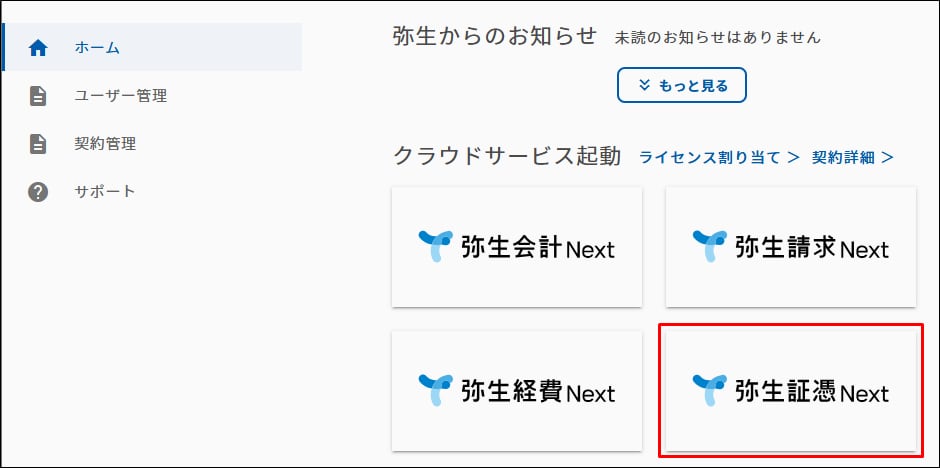
Task: Click the 弥生経費 Next logo icon
Action: click(436, 390)
